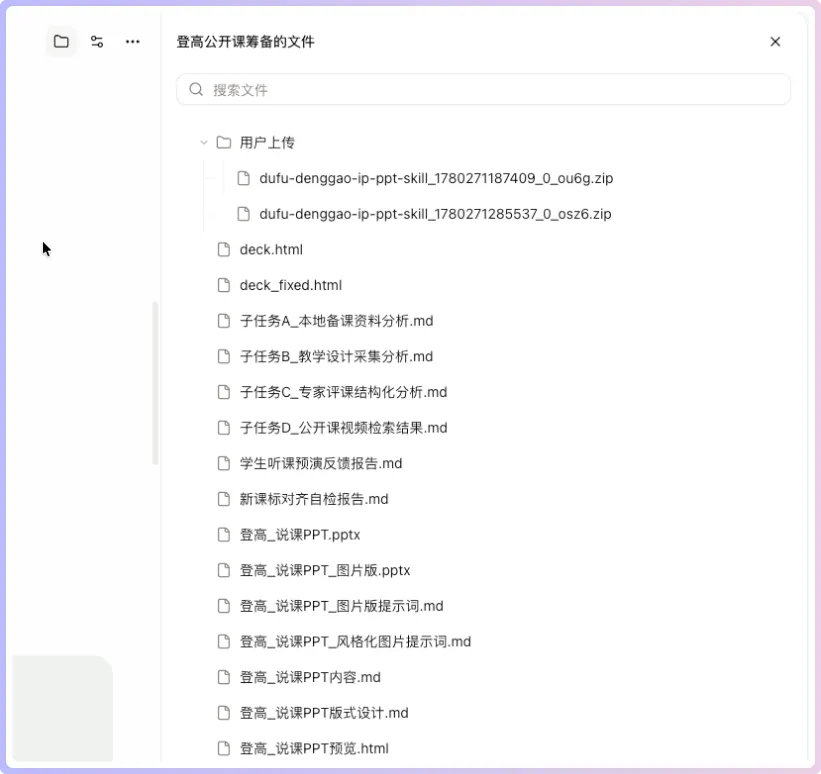Open 子任务D_公开课视频检索结果.md
The width and height of the screenshot is (821, 774).
[x=343, y=427]
